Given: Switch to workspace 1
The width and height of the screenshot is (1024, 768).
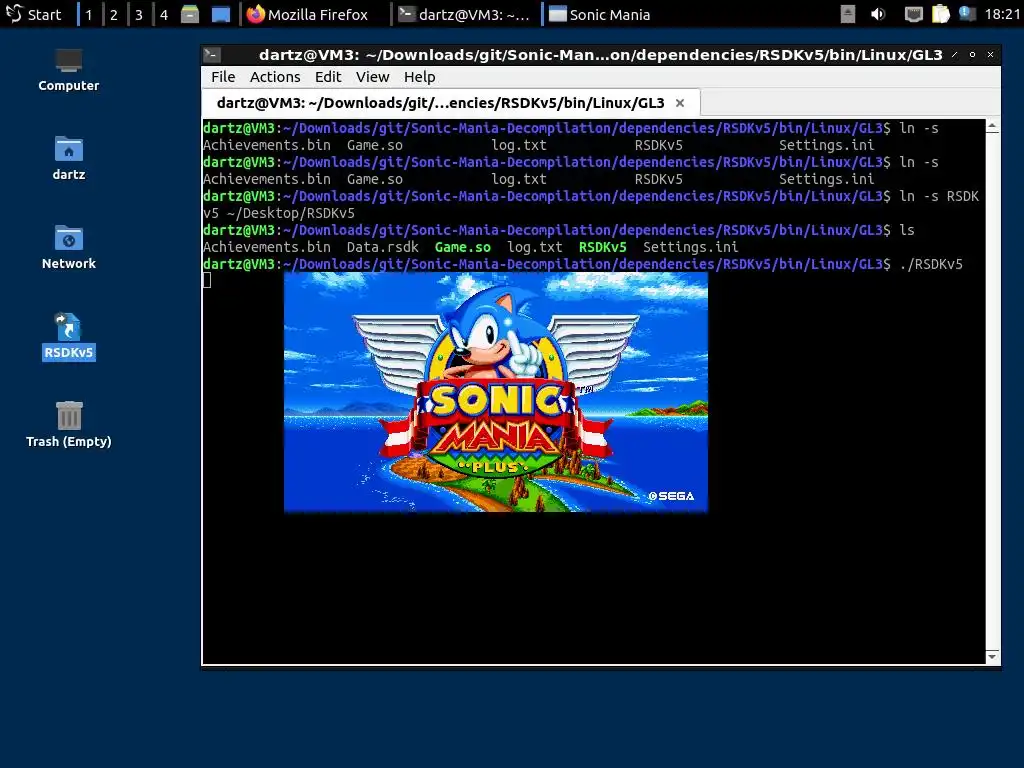Looking at the screenshot, I should click(89, 14).
